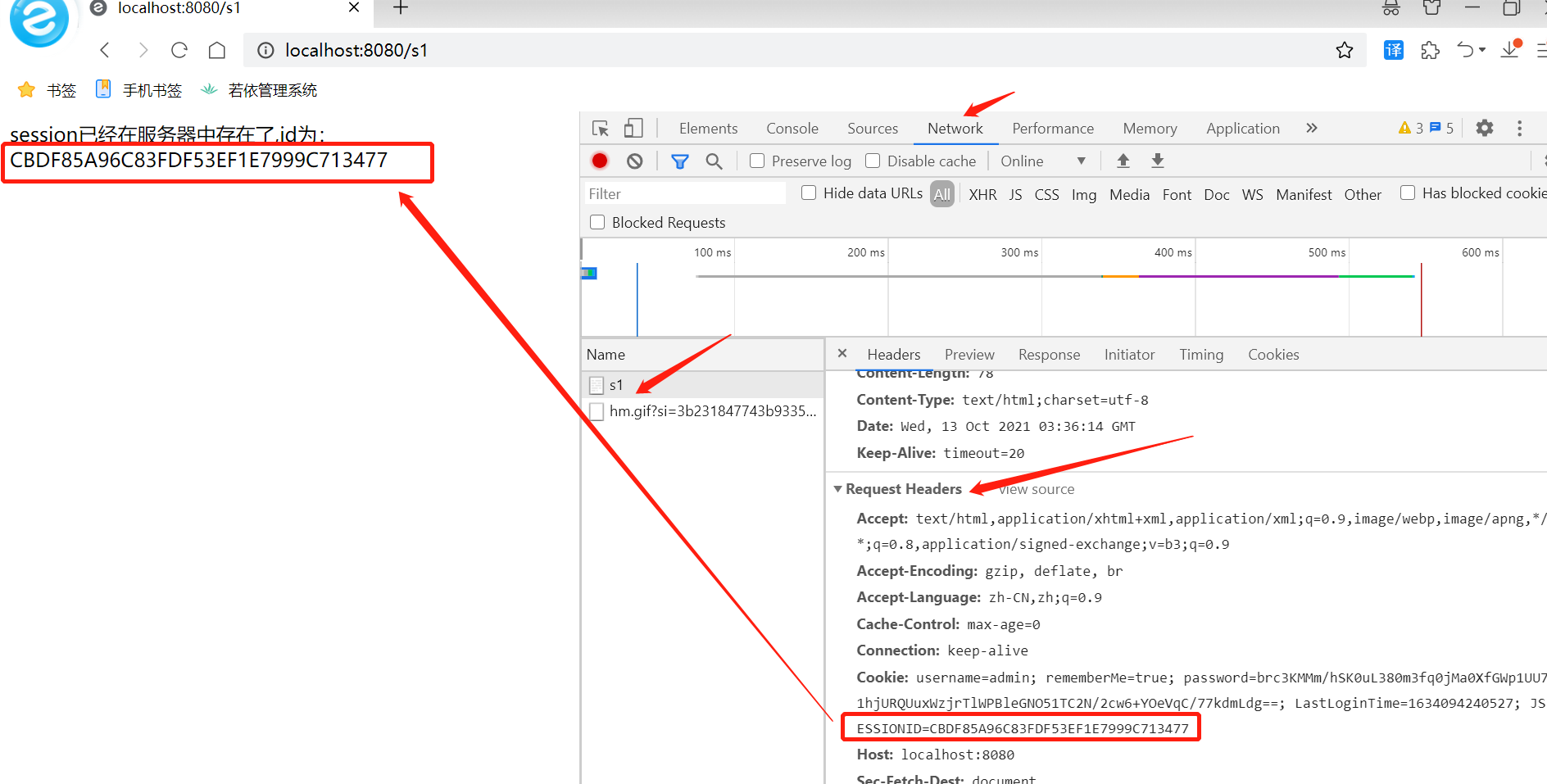Filter requests by XHR type
This screenshot has width=1547, height=784.
click(x=982, y=194)
